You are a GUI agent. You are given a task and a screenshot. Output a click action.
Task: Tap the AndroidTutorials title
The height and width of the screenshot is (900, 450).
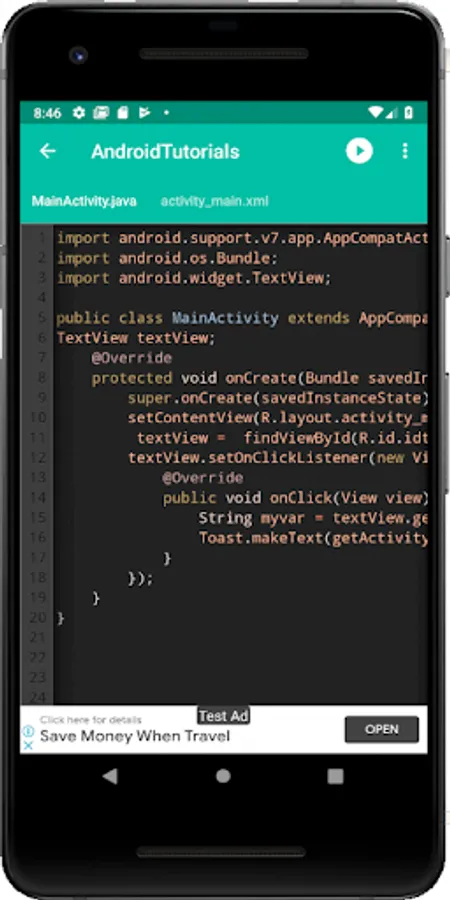[x=165, y=152]
